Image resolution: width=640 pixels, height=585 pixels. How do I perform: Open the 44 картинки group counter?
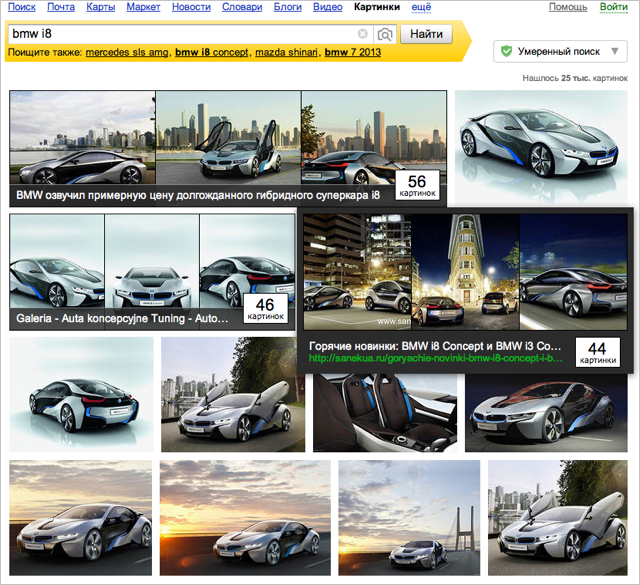598,352
